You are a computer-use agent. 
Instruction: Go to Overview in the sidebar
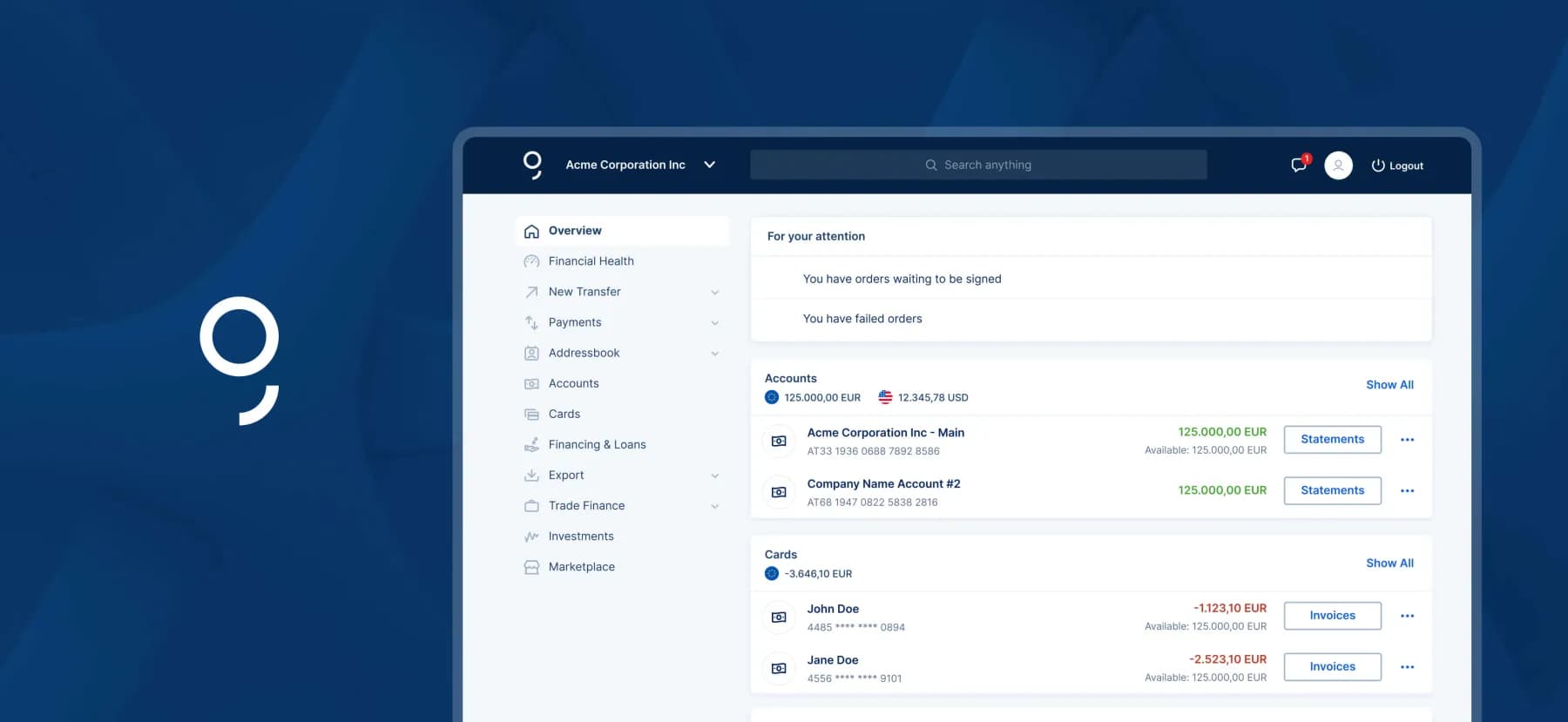(x=622, y=231)
